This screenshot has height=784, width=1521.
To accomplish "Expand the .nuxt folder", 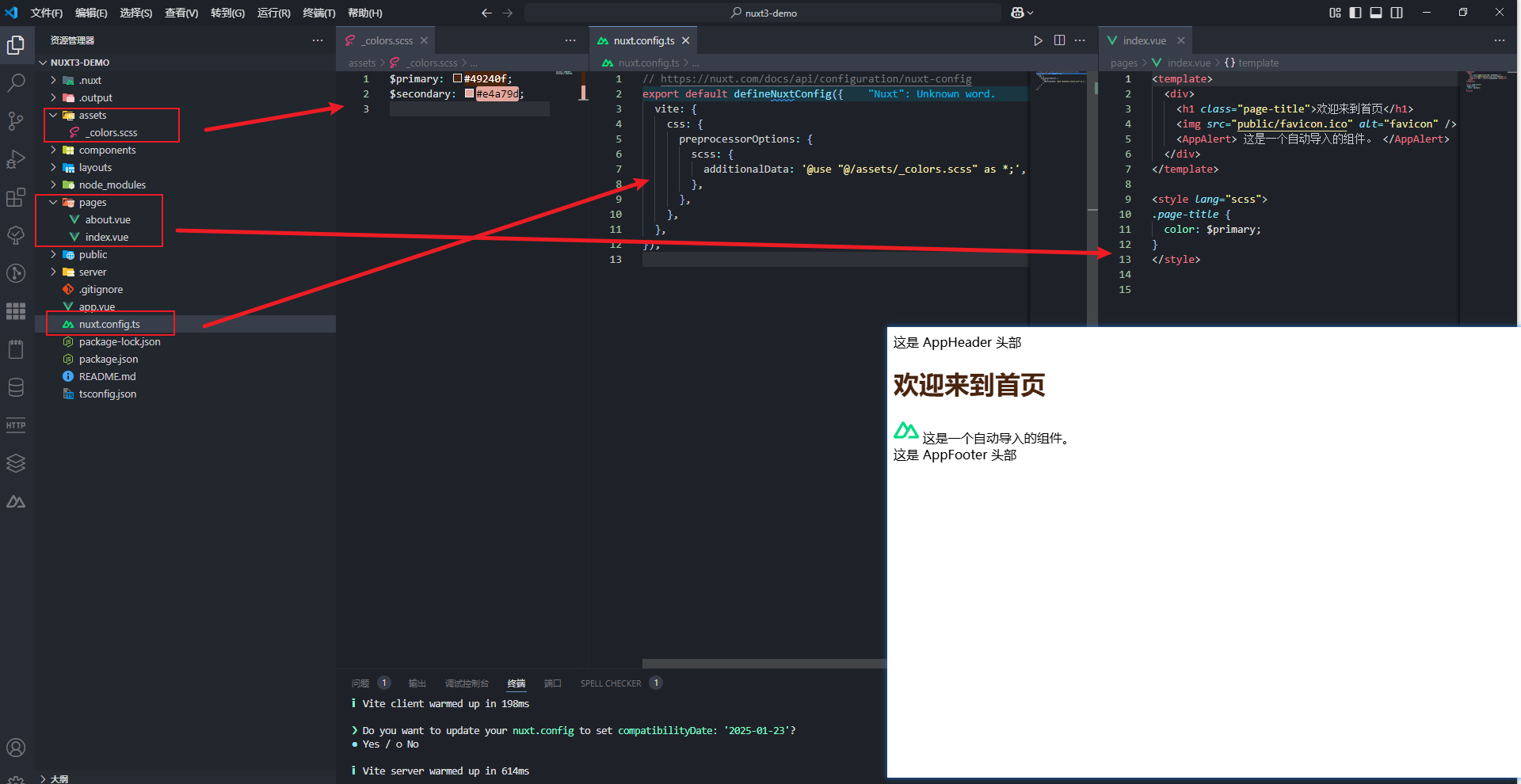I will pyautogui.click(x=53, y=80).
